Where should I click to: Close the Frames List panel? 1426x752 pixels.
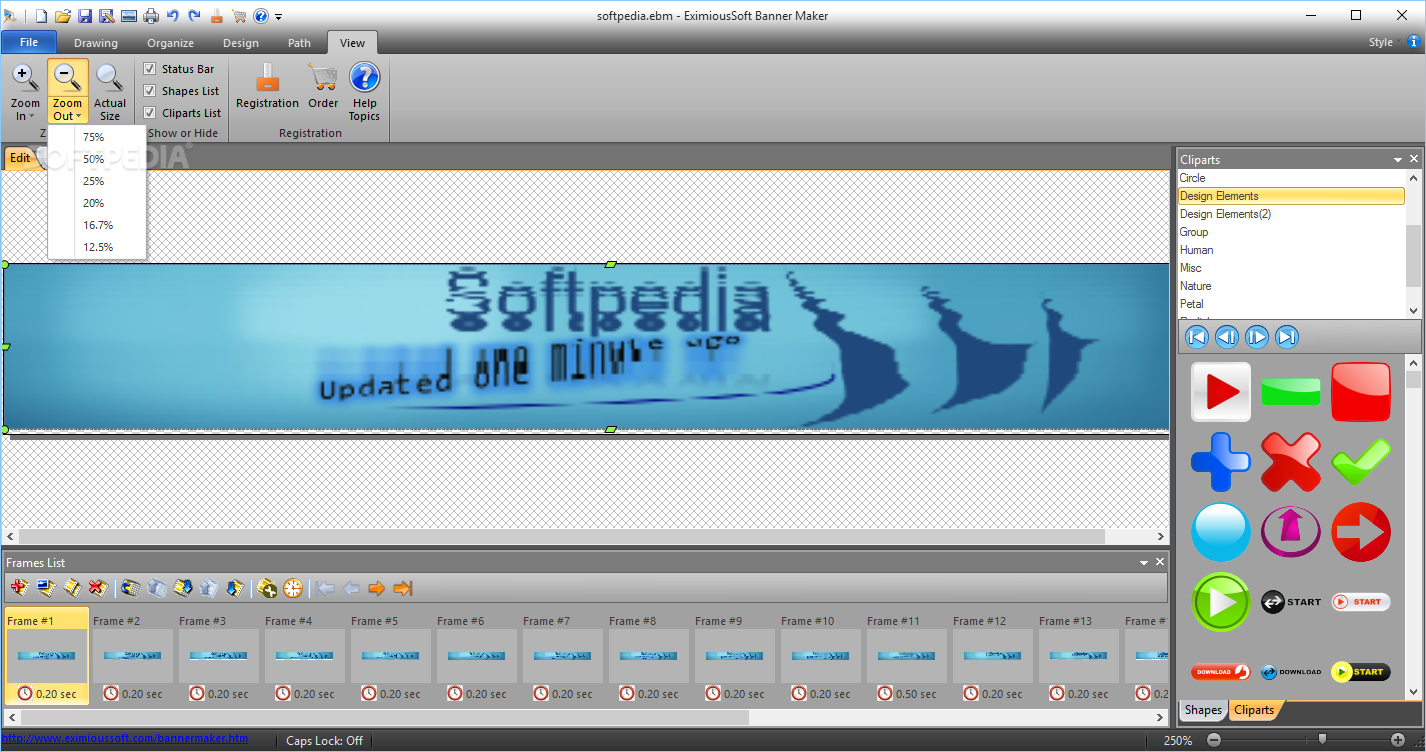coord(1160,563)
